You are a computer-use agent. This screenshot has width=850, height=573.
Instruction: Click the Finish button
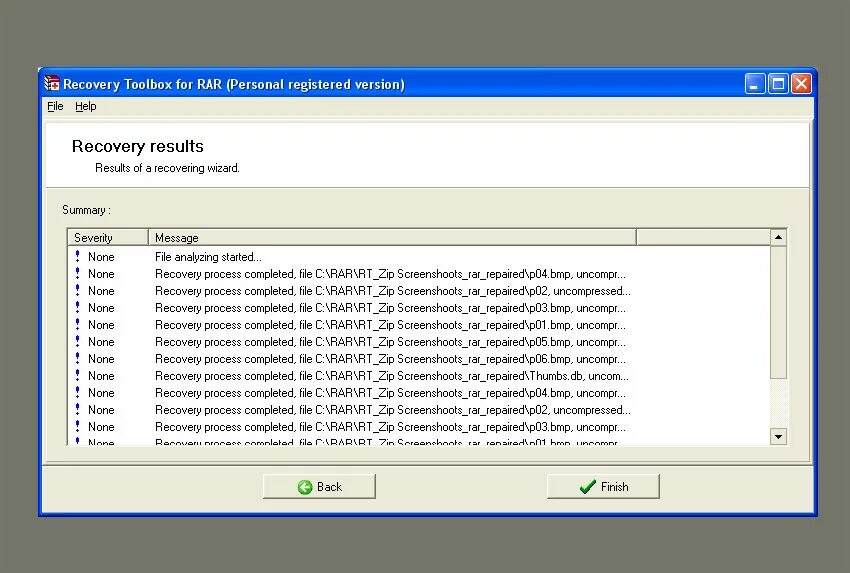click(x=603, y=486)
